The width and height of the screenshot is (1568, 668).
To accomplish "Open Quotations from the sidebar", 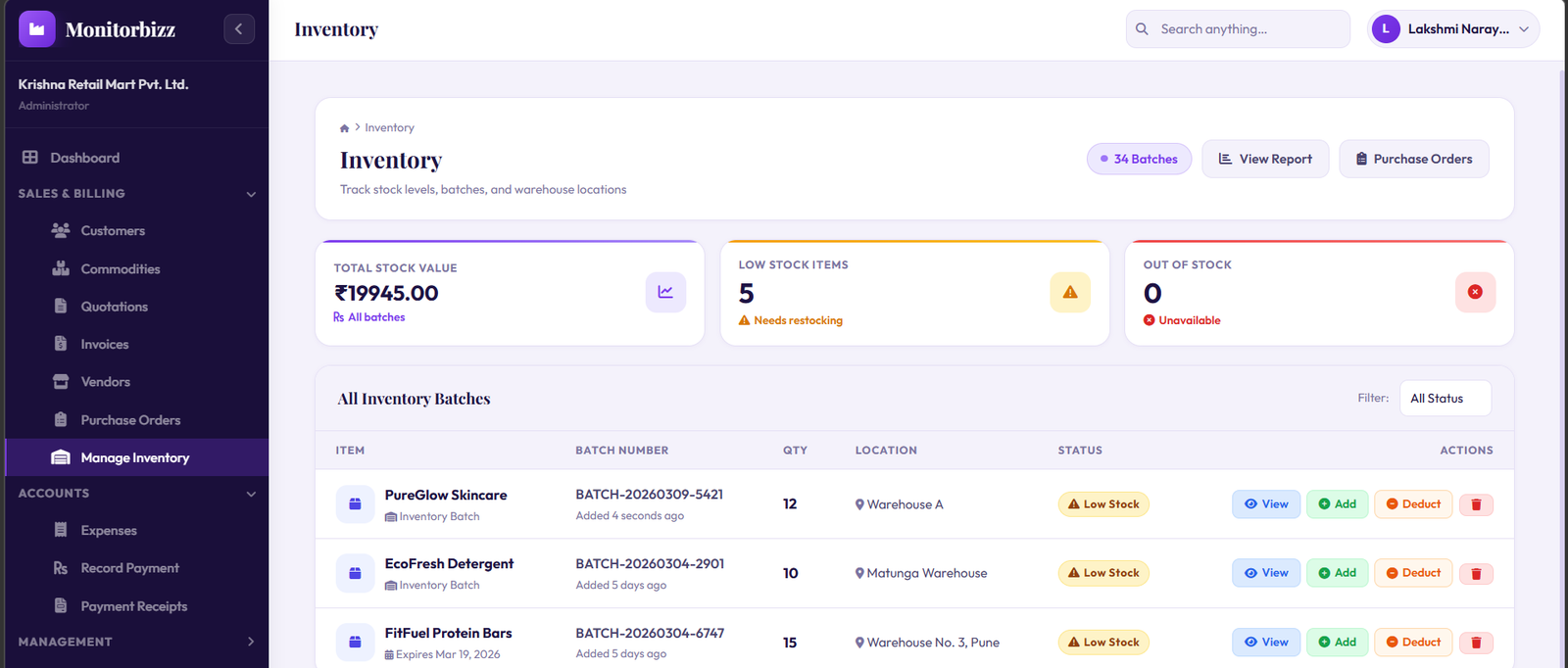I will pyautogui.click(x=114, y=307).
